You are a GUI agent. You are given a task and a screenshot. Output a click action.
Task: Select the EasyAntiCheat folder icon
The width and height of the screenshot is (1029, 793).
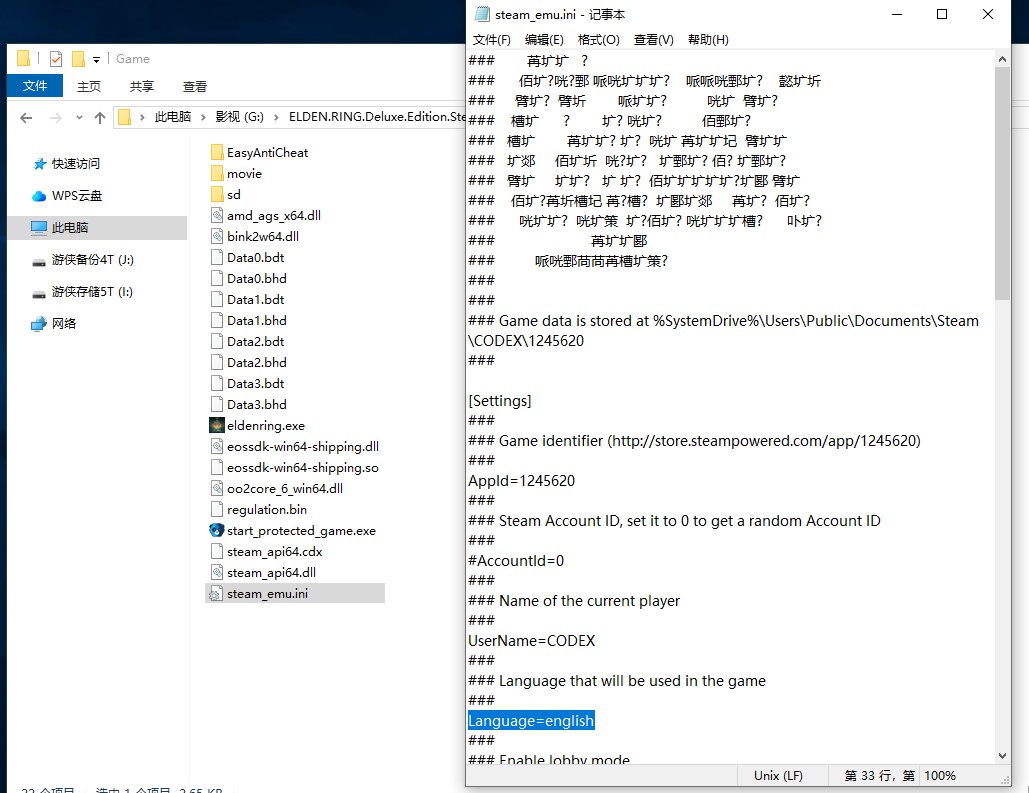click(x=217, y=153)
